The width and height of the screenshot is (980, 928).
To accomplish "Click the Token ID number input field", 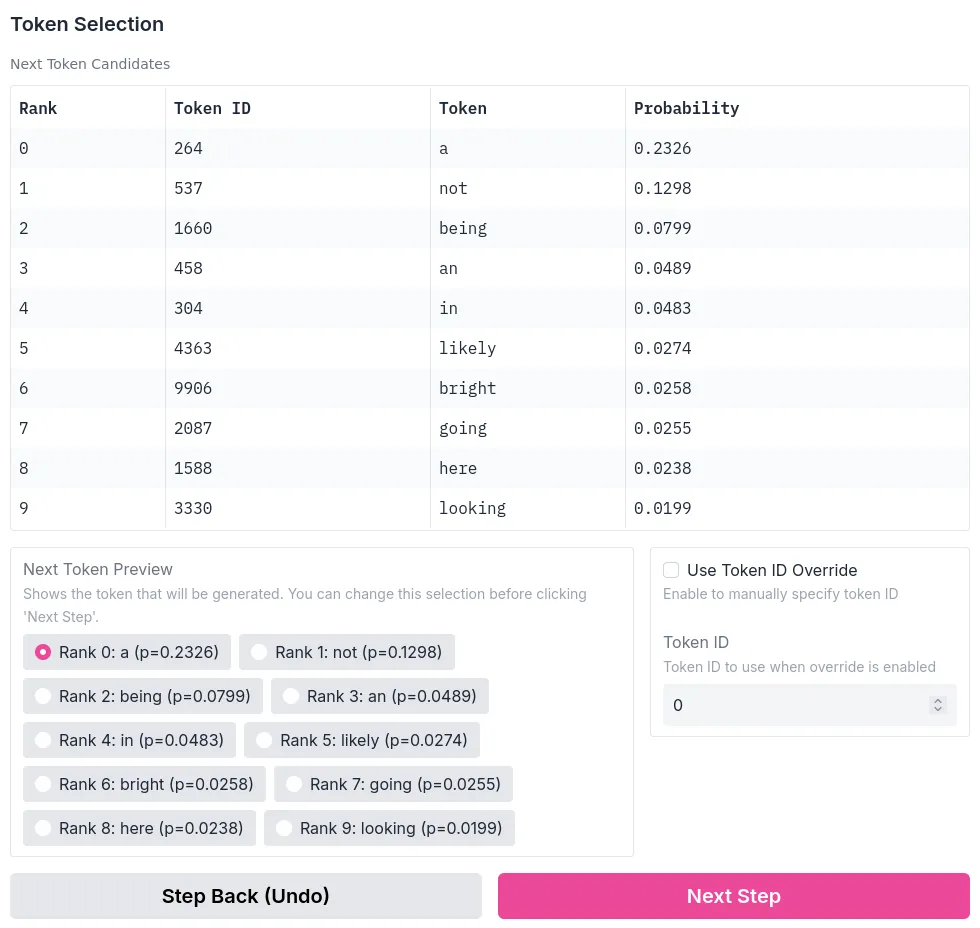I will (x=795, y=705).
